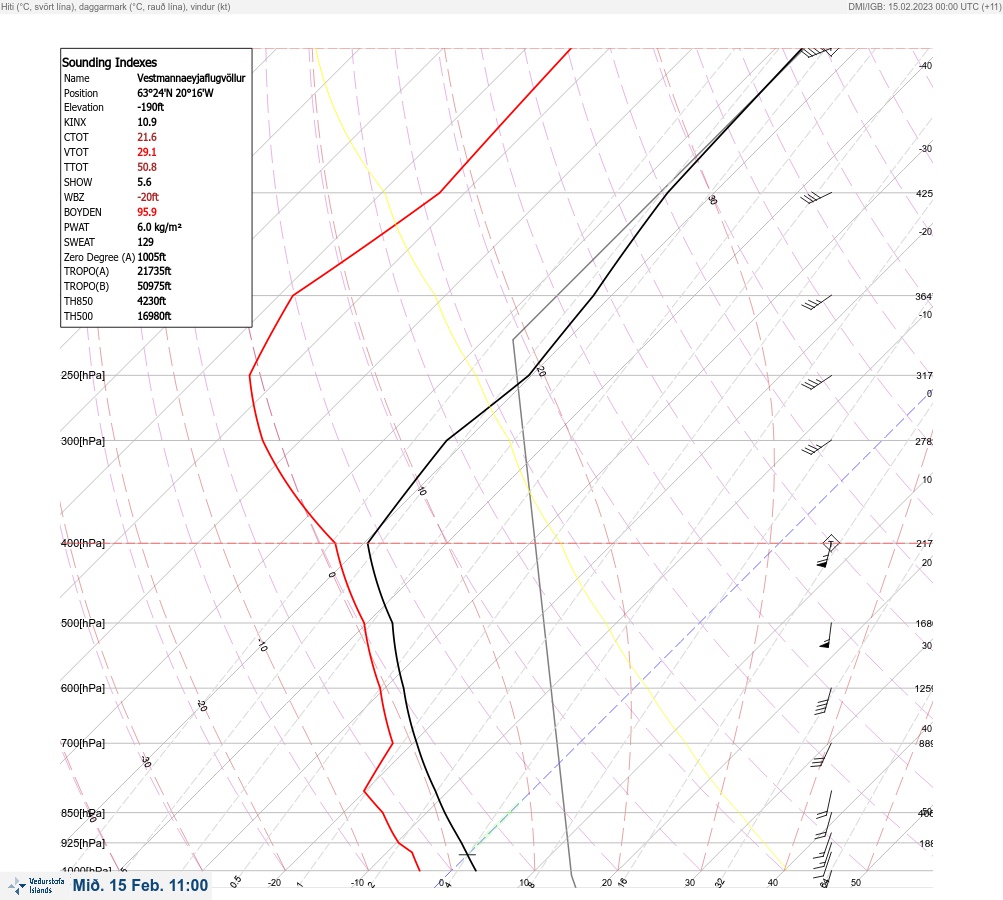Click the black temperature line at 500 hPa
1003x900 pixels.
click(x=392, y=623)
